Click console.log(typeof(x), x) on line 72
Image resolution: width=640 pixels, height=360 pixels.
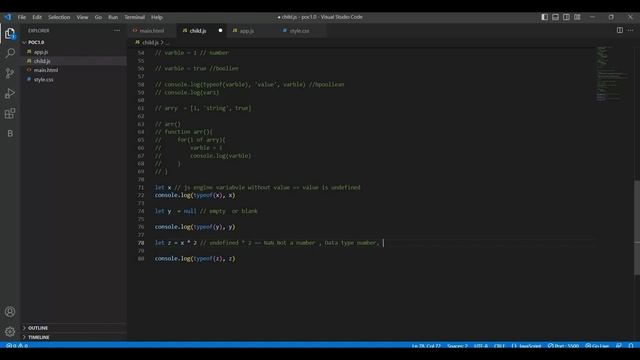tap(195, 196)
